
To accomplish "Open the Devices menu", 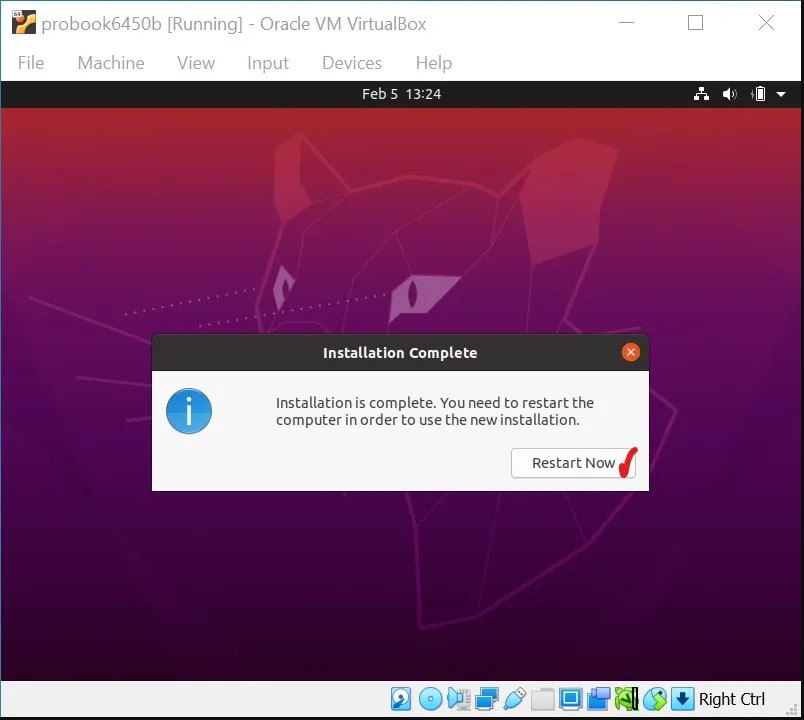I will tap(351, 62).
